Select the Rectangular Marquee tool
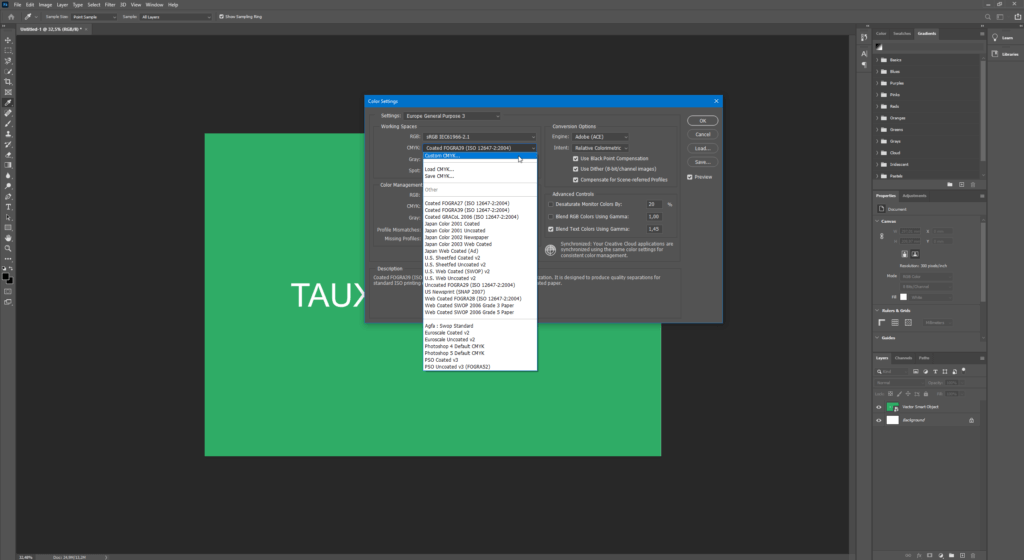1024x560 pixels. [8, 51]
